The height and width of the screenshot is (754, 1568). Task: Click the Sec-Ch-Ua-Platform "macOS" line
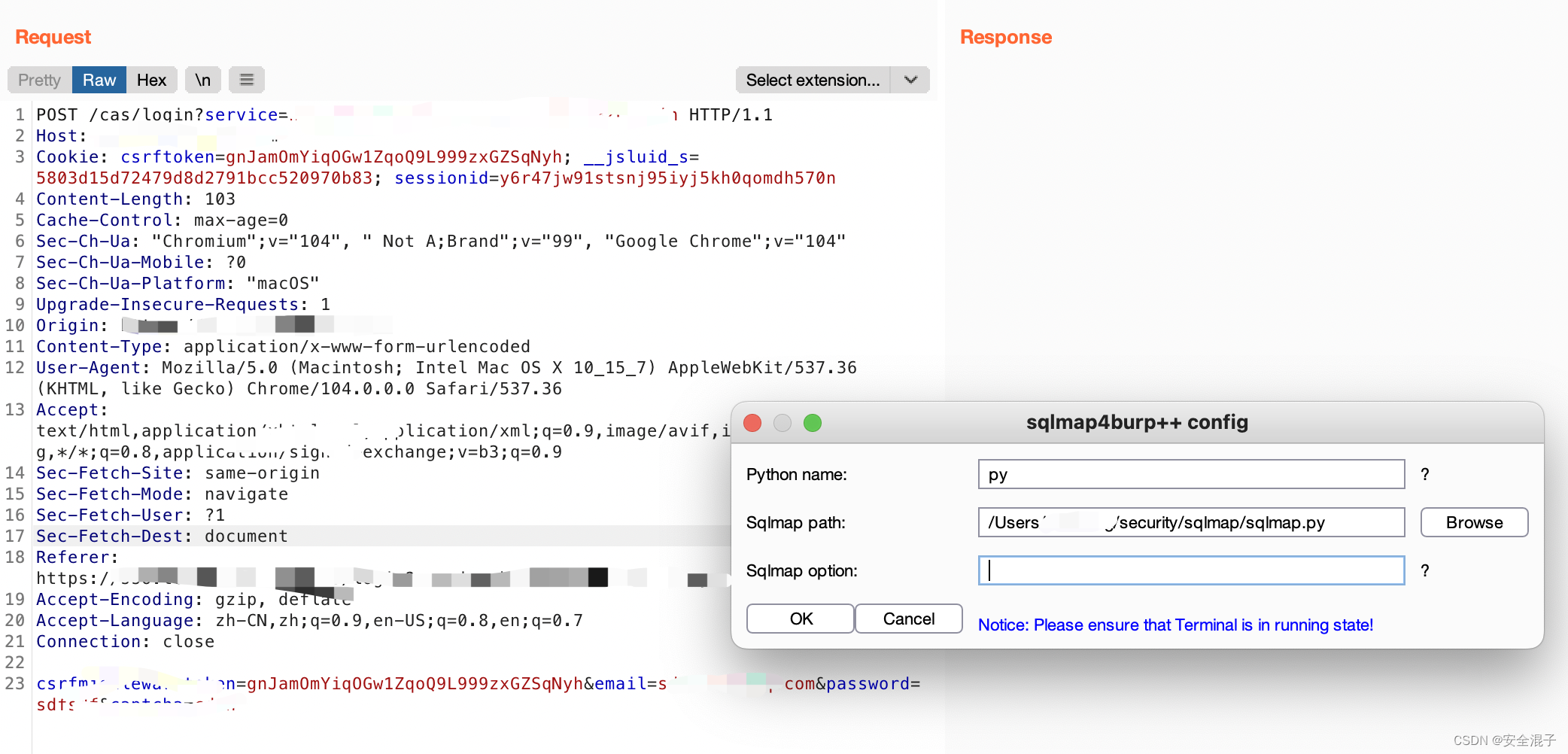point(178,283)
